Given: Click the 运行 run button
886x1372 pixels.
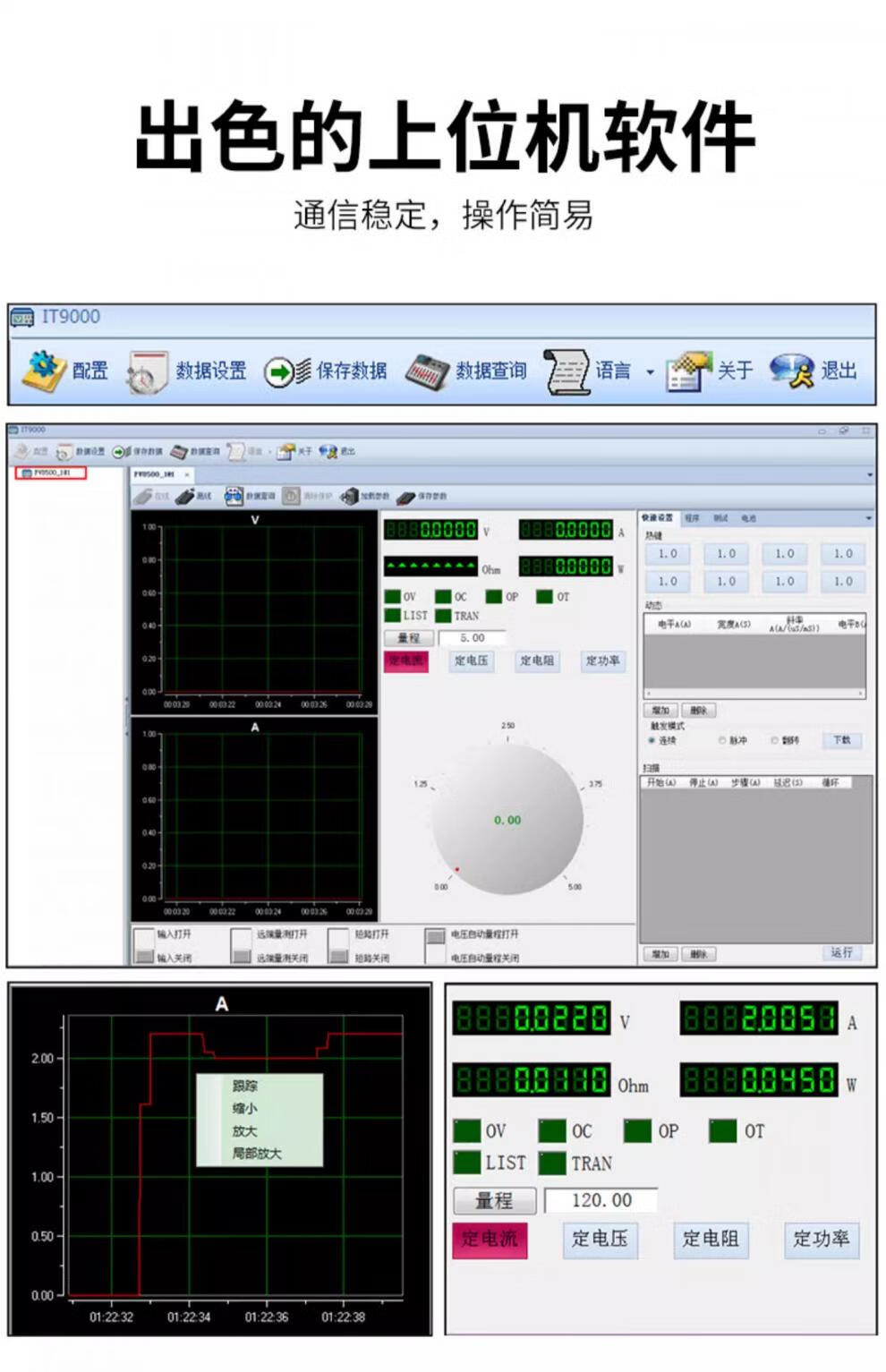Looking at the screenshot, I should click(841, 953).
